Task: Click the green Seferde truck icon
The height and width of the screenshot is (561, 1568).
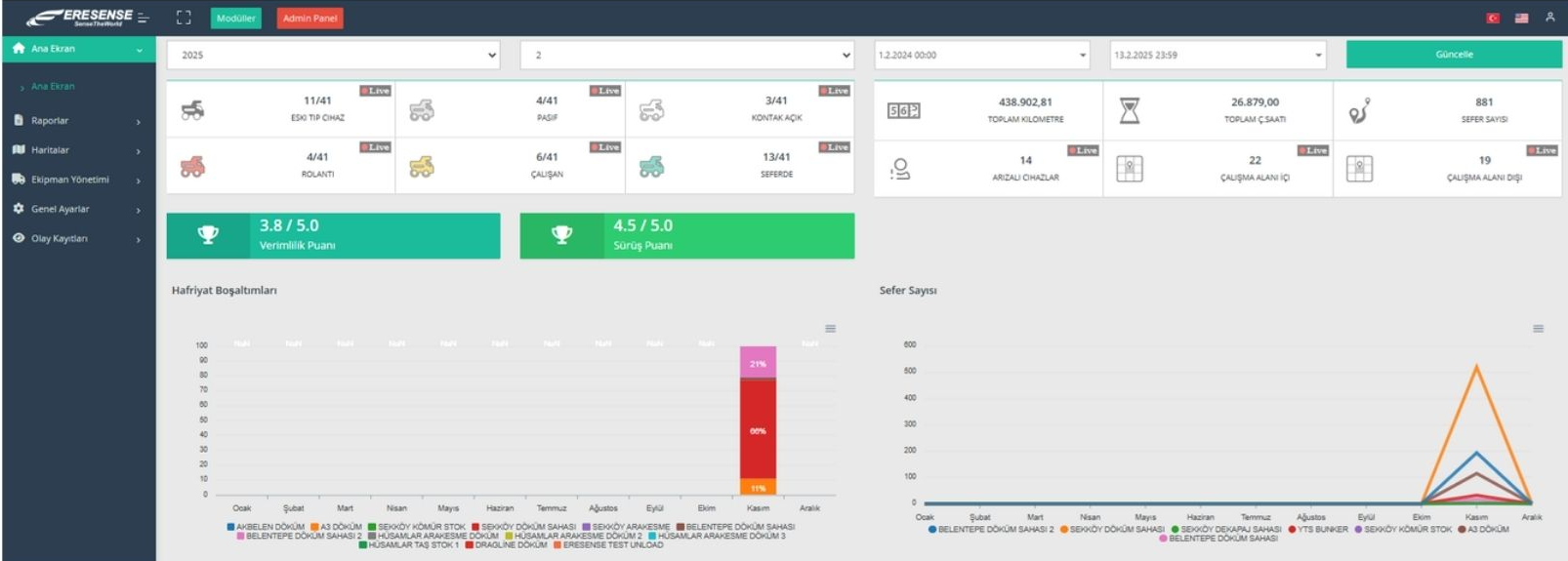Action: [x=651, y=167]
